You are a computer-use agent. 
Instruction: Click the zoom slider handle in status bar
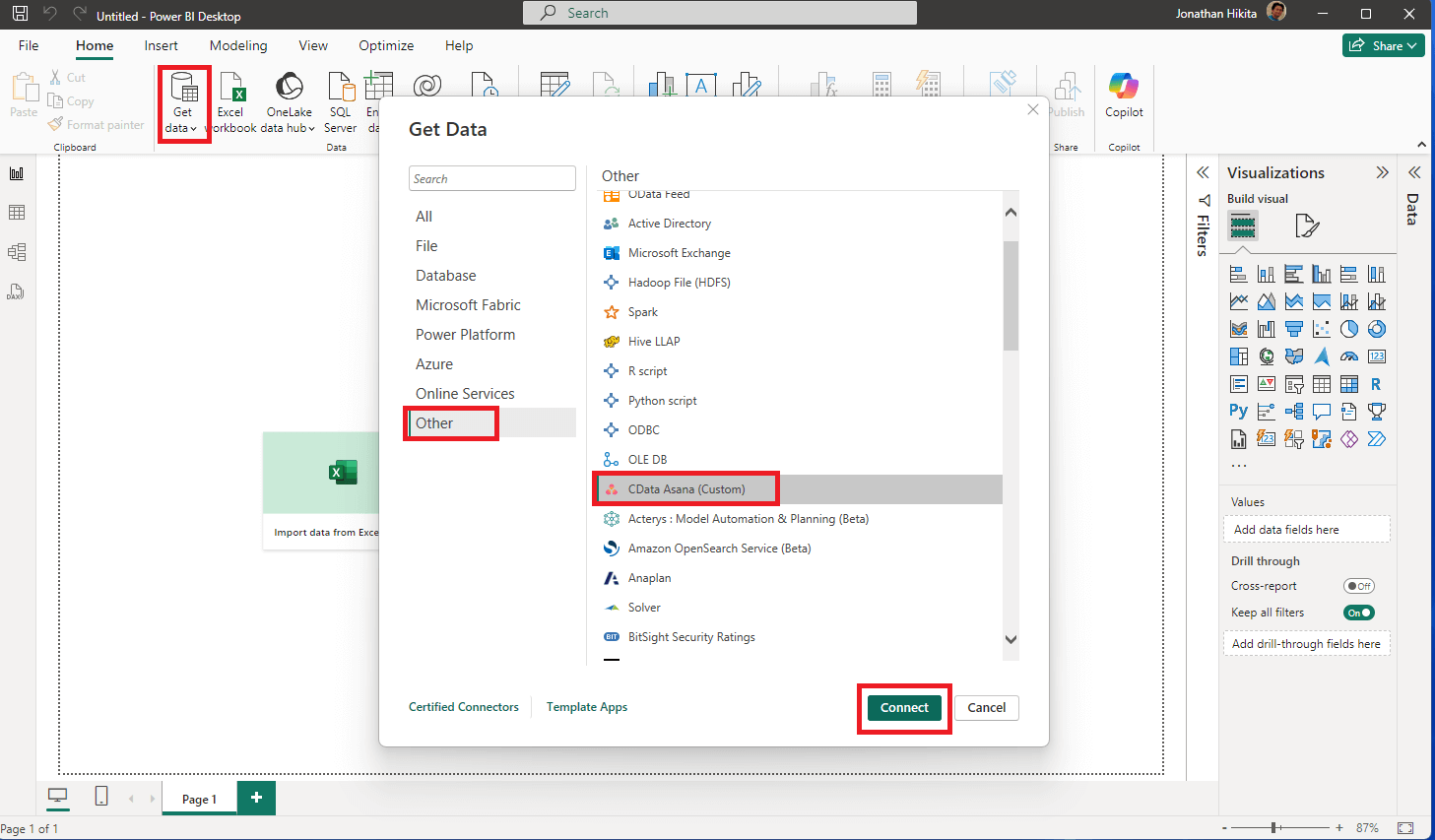1274,828
